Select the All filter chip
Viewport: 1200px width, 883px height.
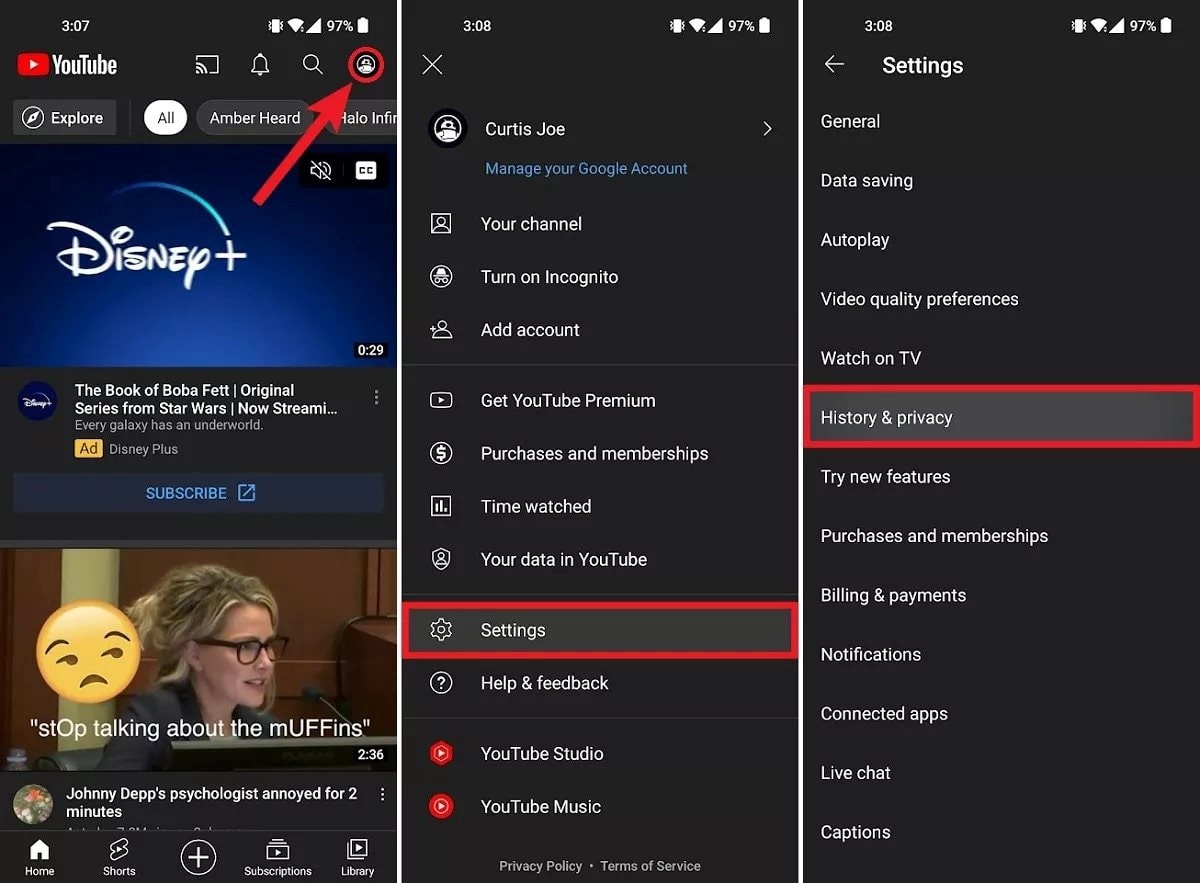pos(166,118)
